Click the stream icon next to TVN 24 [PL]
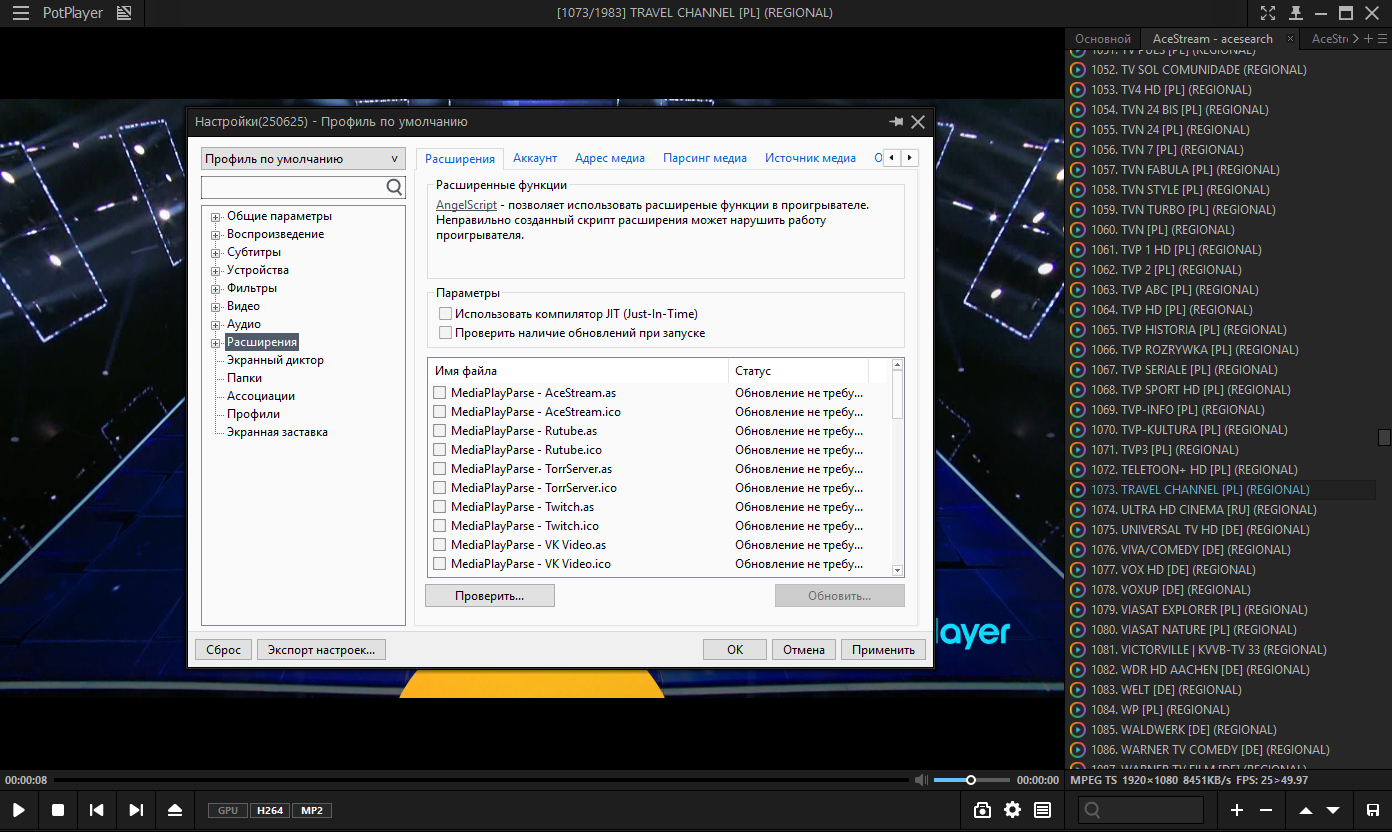Screen dimensions: 1392x832 click(1078, 130)
